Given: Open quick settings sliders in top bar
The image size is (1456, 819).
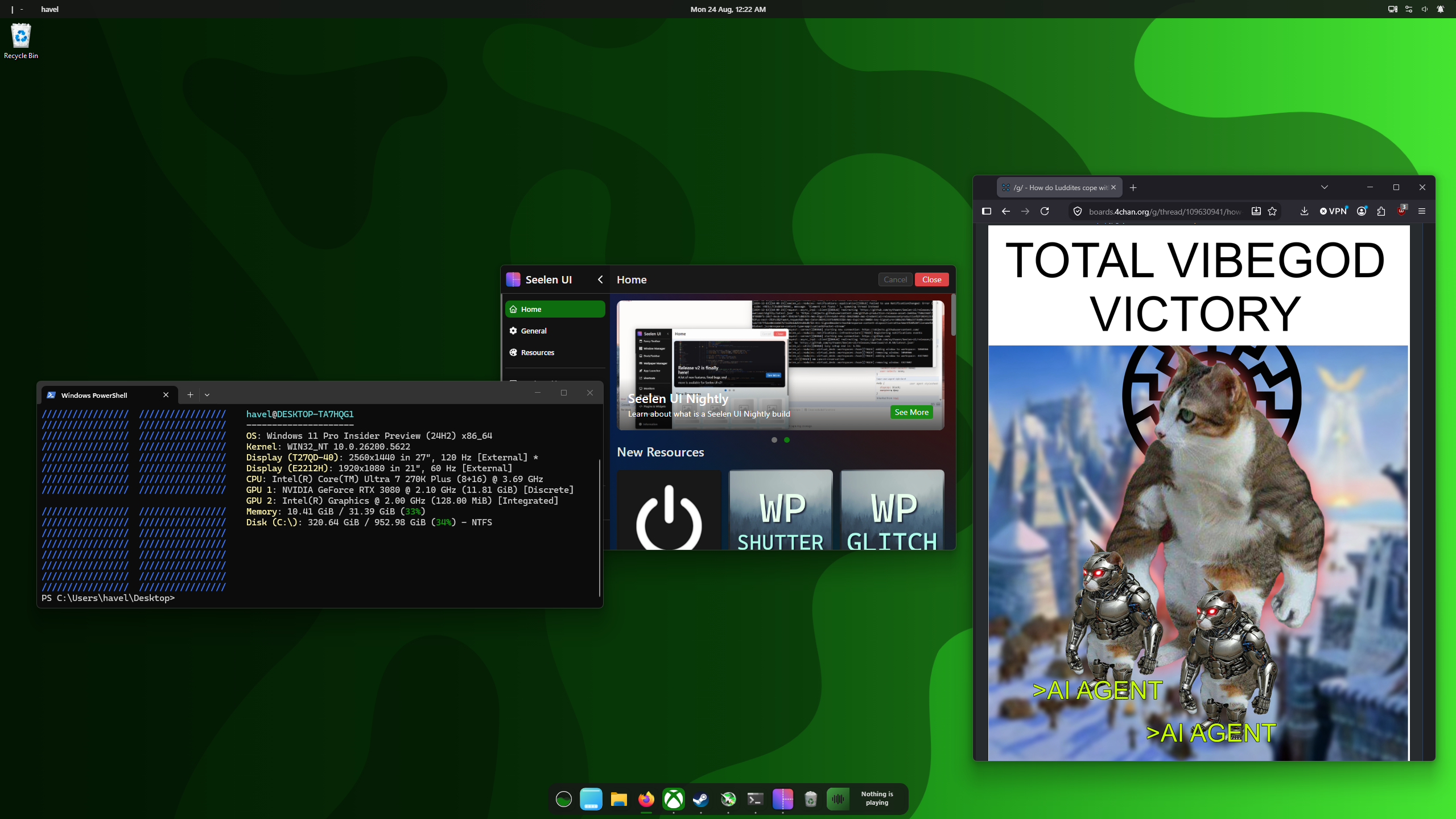Looking at the screenshot, I should click(x=1409, y=9).
